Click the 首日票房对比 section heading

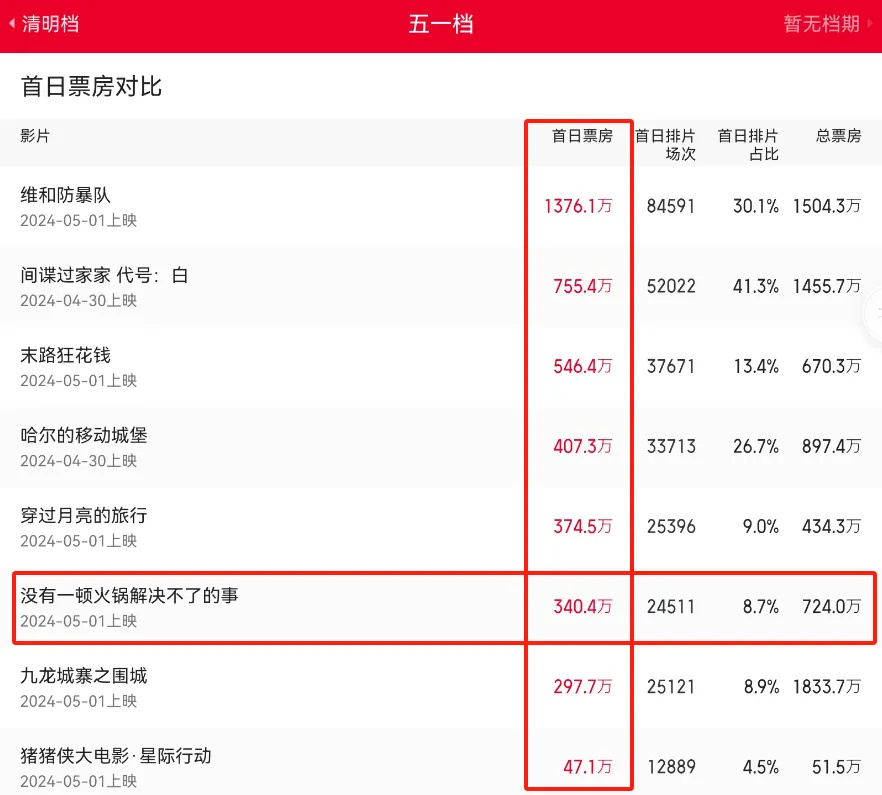pos(91,87)
